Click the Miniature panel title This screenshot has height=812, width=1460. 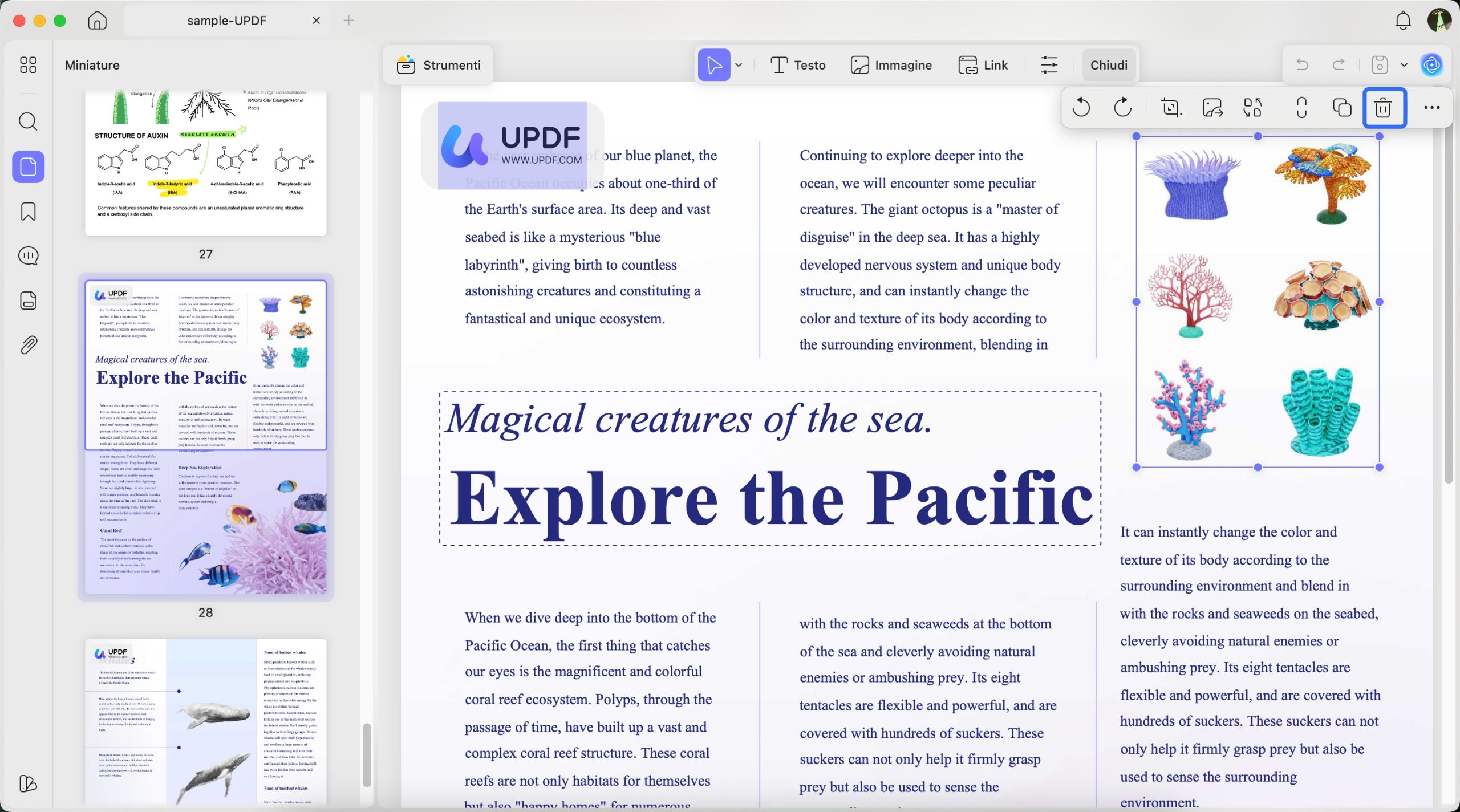pyautogui.click(x=92, y=65)
